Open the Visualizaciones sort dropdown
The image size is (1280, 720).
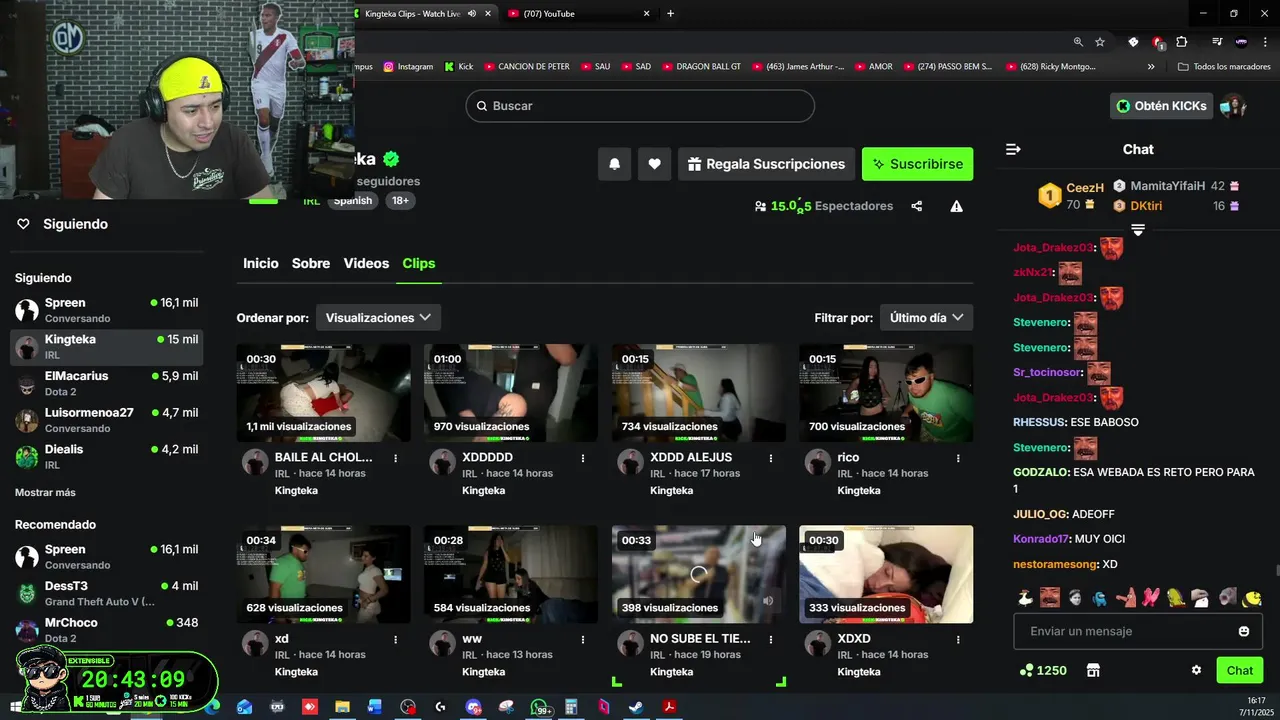pyautogui.click(x=378, y=318)
